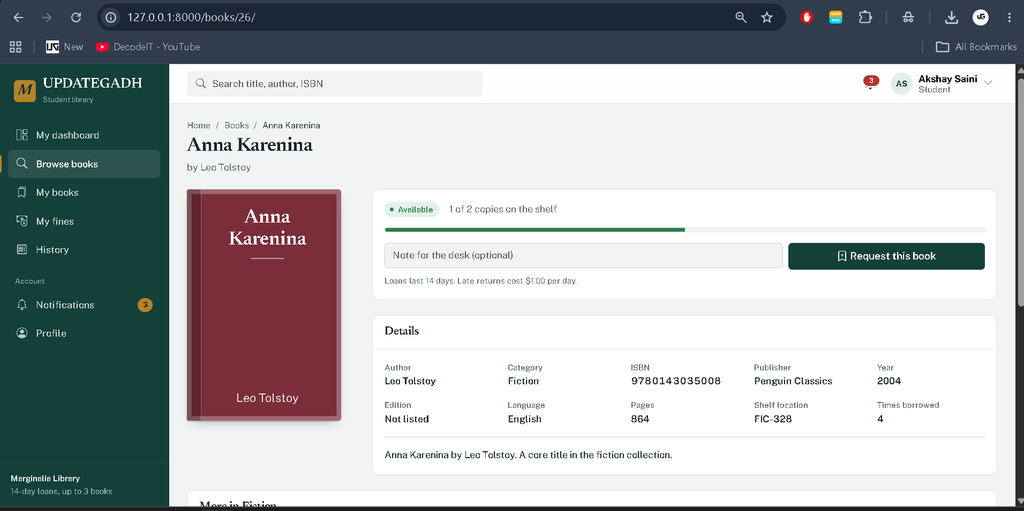This screenshot has width=1024, height=511.
Task: Open My fines in the sidebar
Action: point(84,222)
